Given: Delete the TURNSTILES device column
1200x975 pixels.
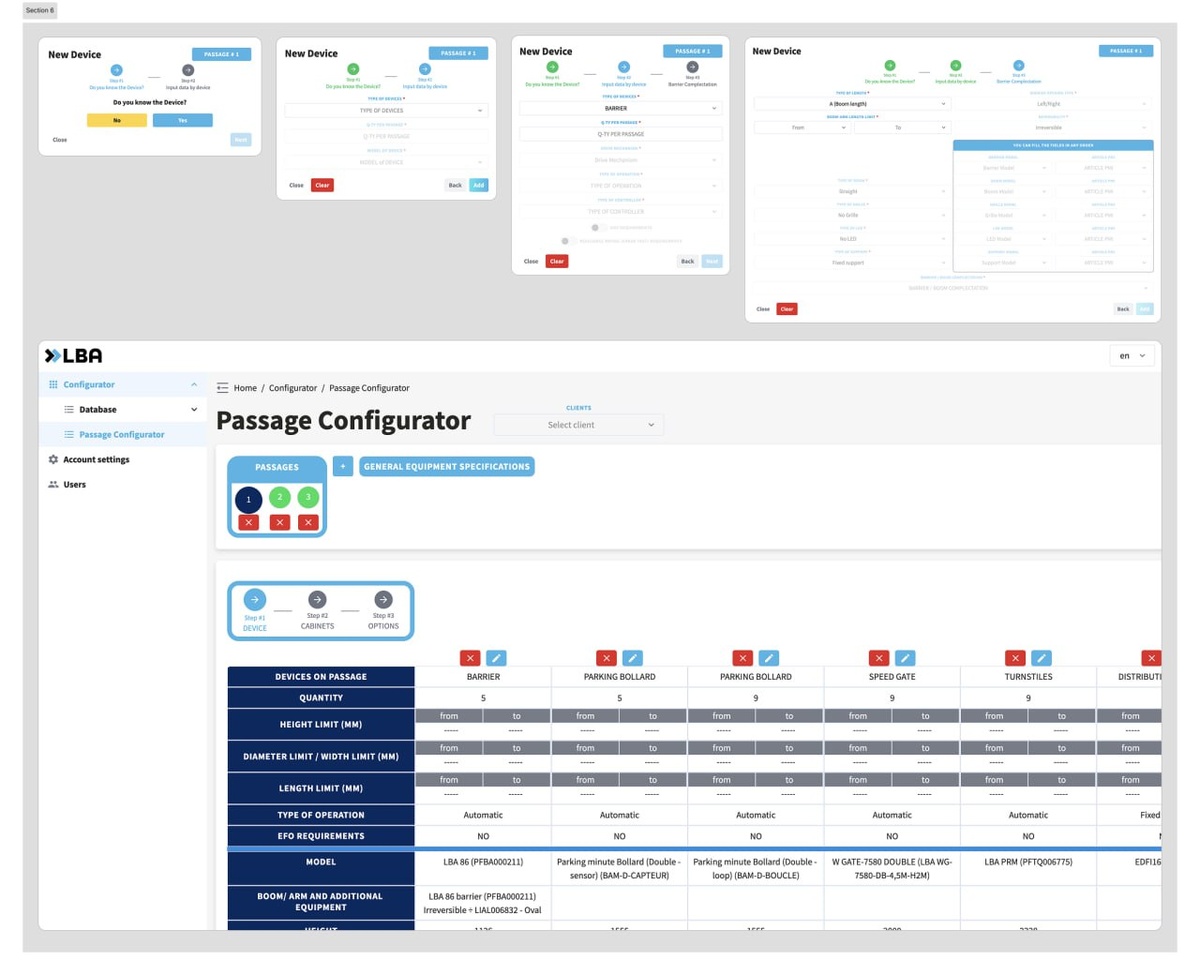Looking at the screenshot, I should point(1015,657).
